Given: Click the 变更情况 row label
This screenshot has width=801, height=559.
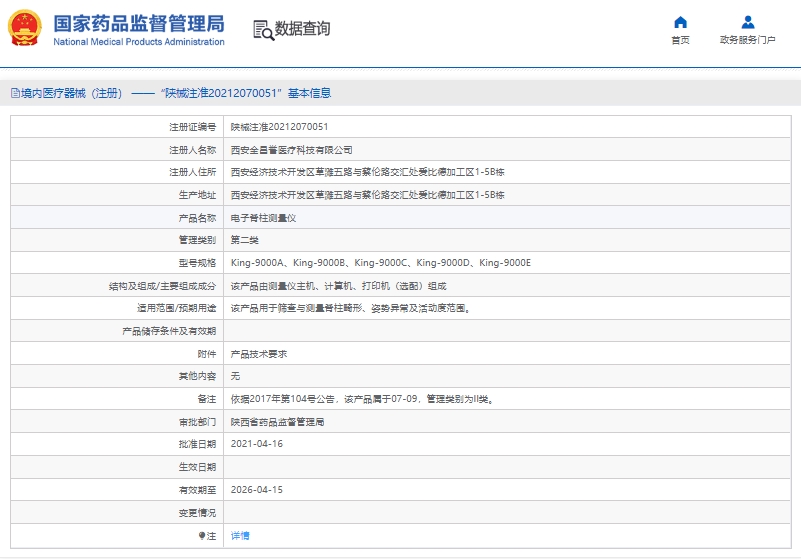Looking at the screenshot, I should pyautogui.click(x=197, y=513).
